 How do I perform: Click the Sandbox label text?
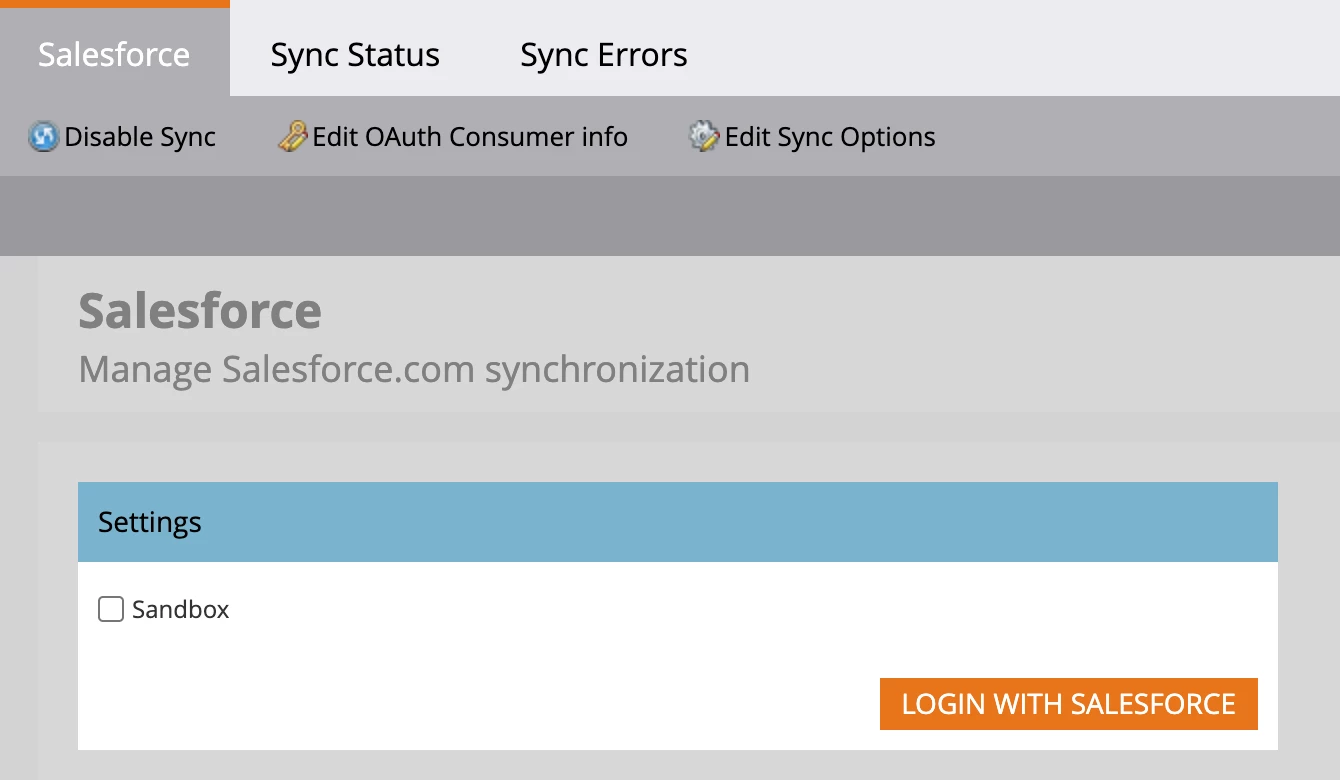point(181,609)
